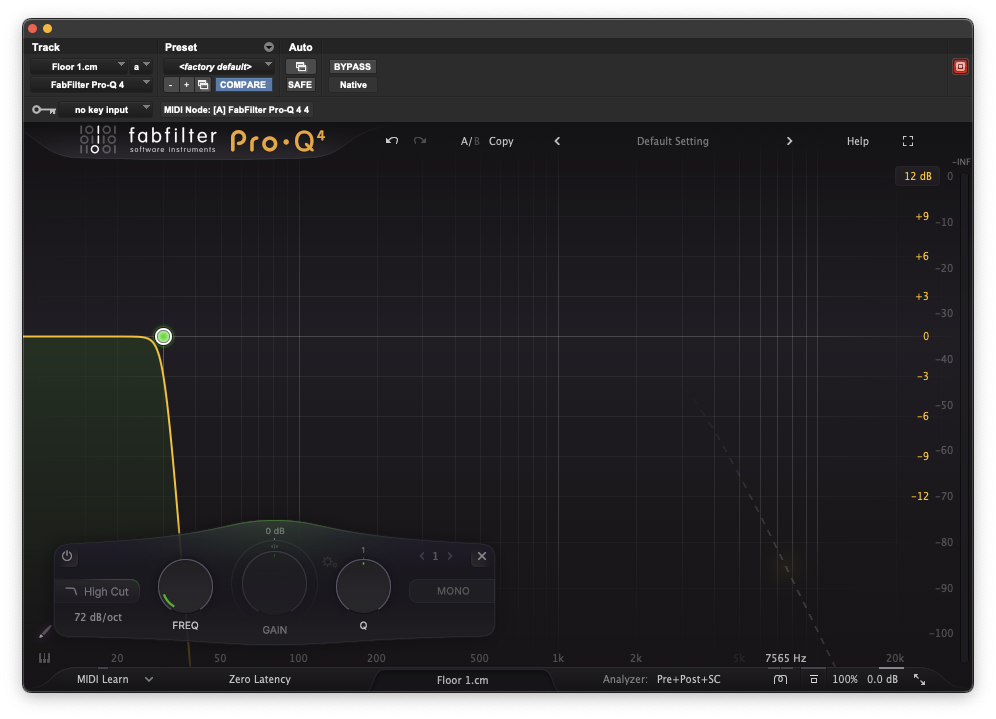Toggle automation SAFE button
Image resolution: width=996 pixels, height=719 pixels.
click(300, 84)
